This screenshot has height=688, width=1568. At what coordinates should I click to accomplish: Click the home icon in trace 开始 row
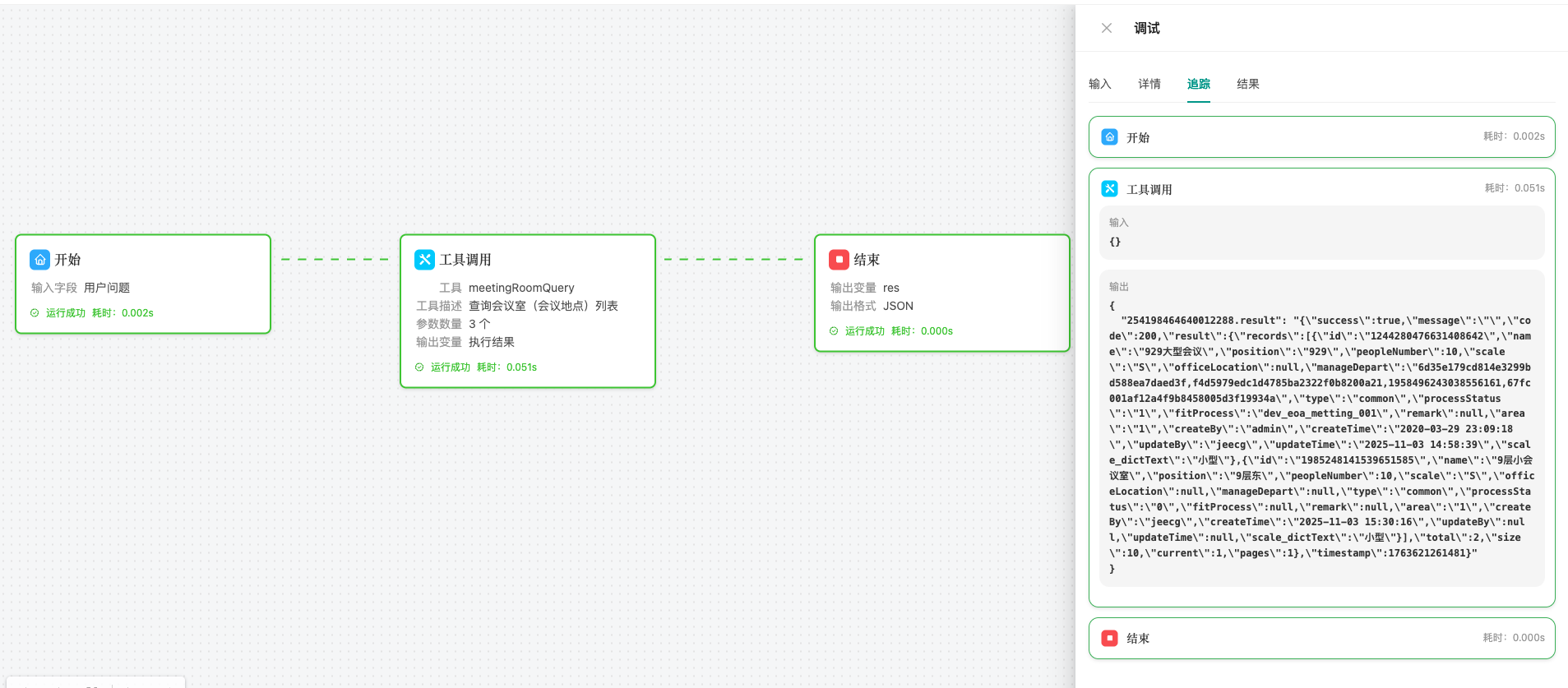[1109, 137]
